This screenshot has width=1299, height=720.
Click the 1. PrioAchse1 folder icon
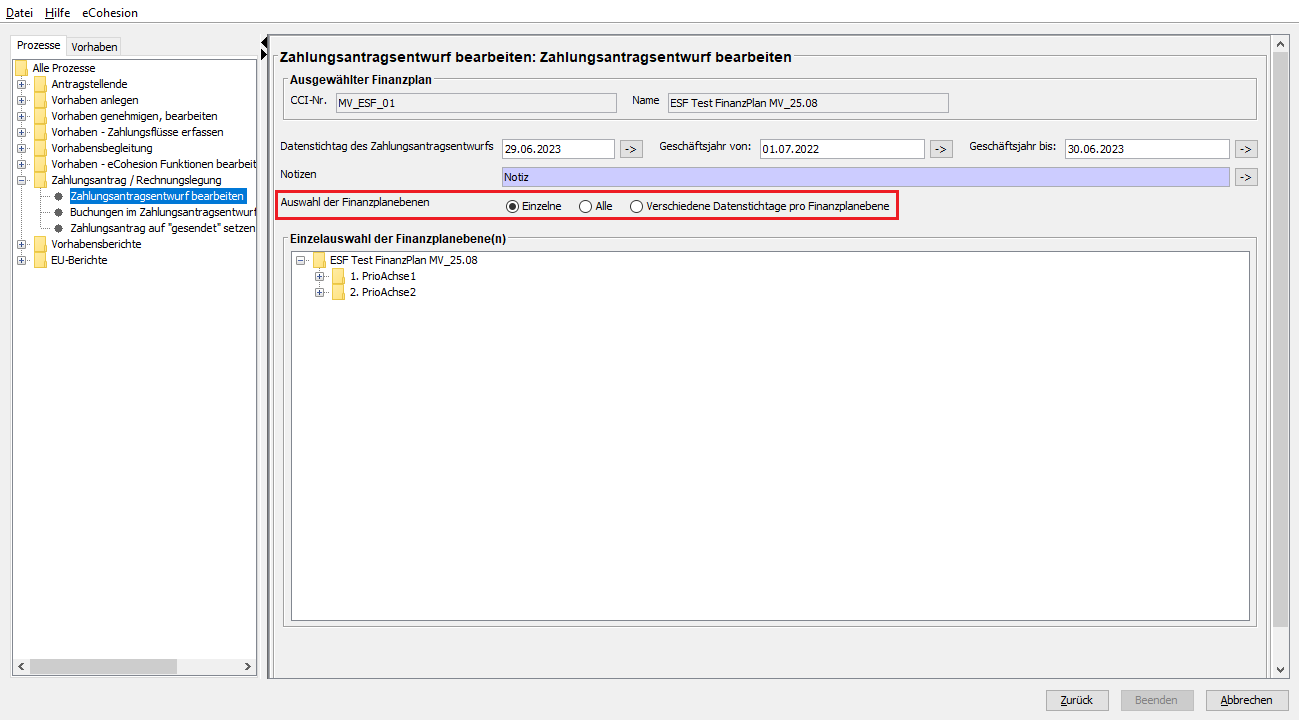338,276
